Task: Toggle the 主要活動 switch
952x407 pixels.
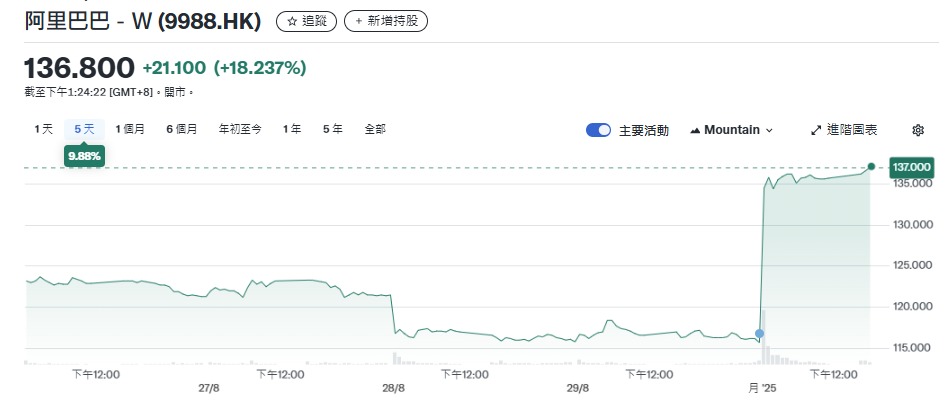Action: pyautogui.click(x=599, y=130)
